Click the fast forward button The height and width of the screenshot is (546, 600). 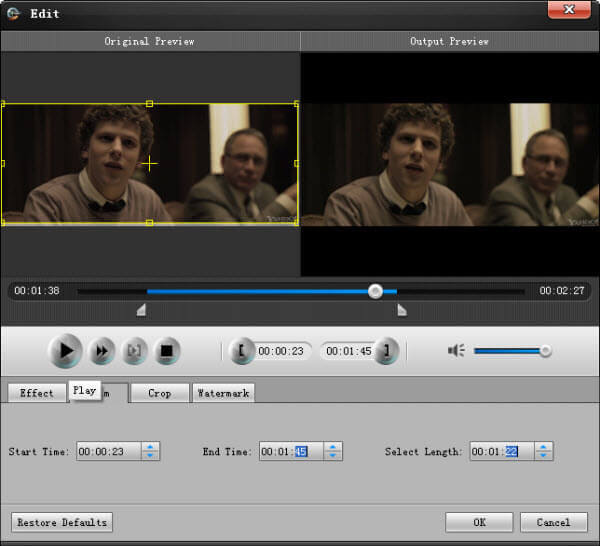[x=101, y=350]
